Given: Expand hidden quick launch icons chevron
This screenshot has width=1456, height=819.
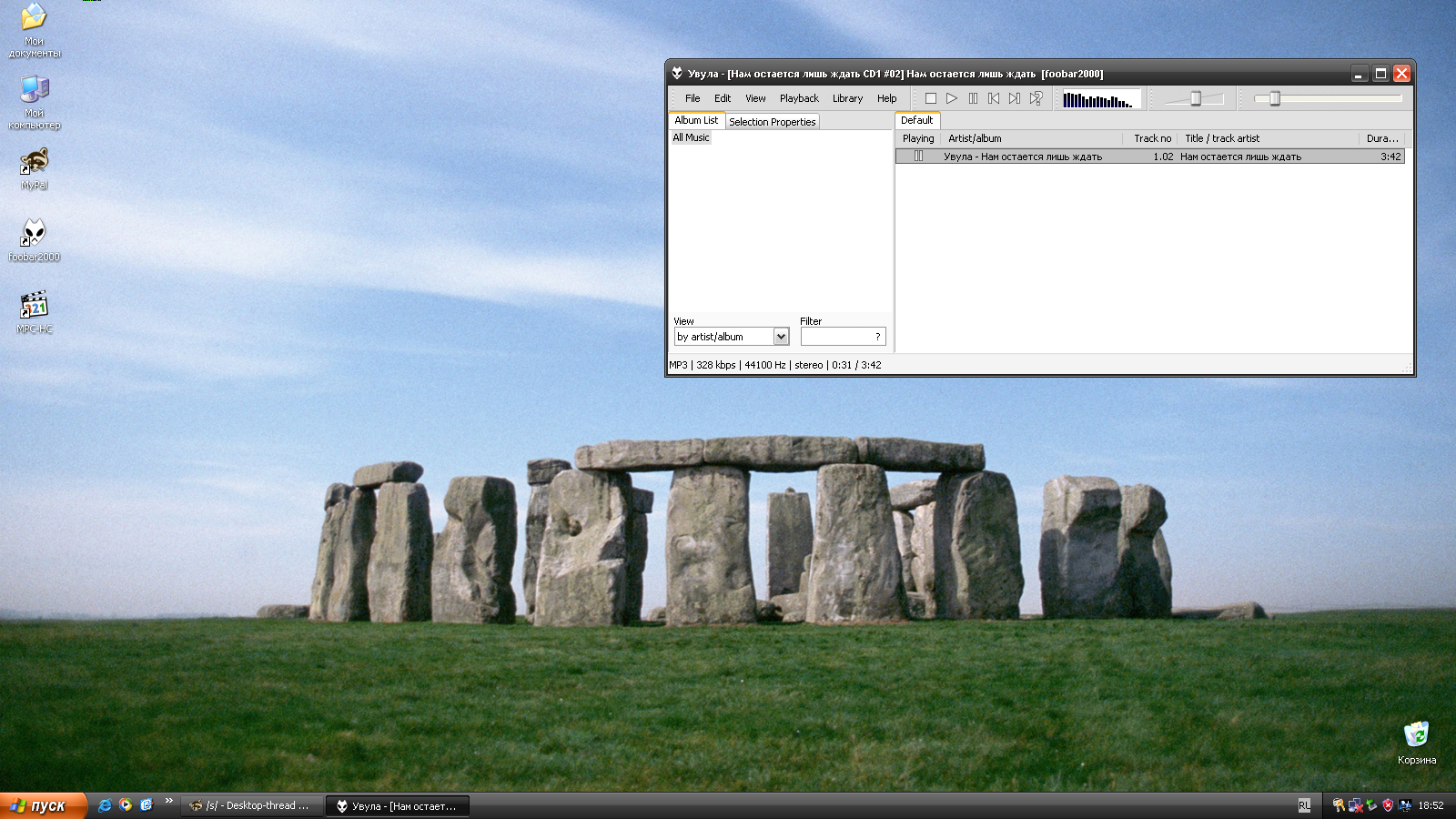Looking at the screenshot, I should [x=168, y=801].
